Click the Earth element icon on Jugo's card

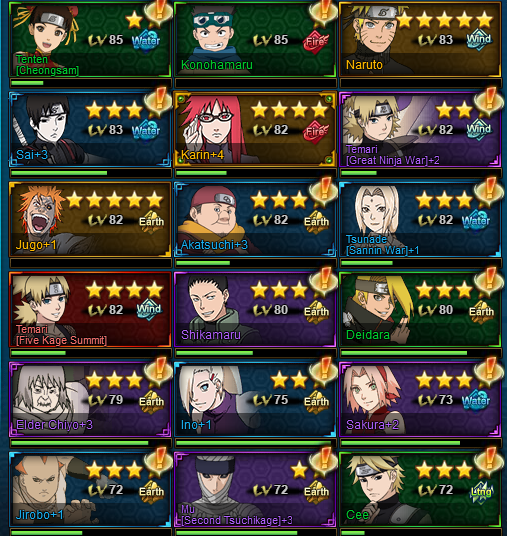(x=151, y=222)
